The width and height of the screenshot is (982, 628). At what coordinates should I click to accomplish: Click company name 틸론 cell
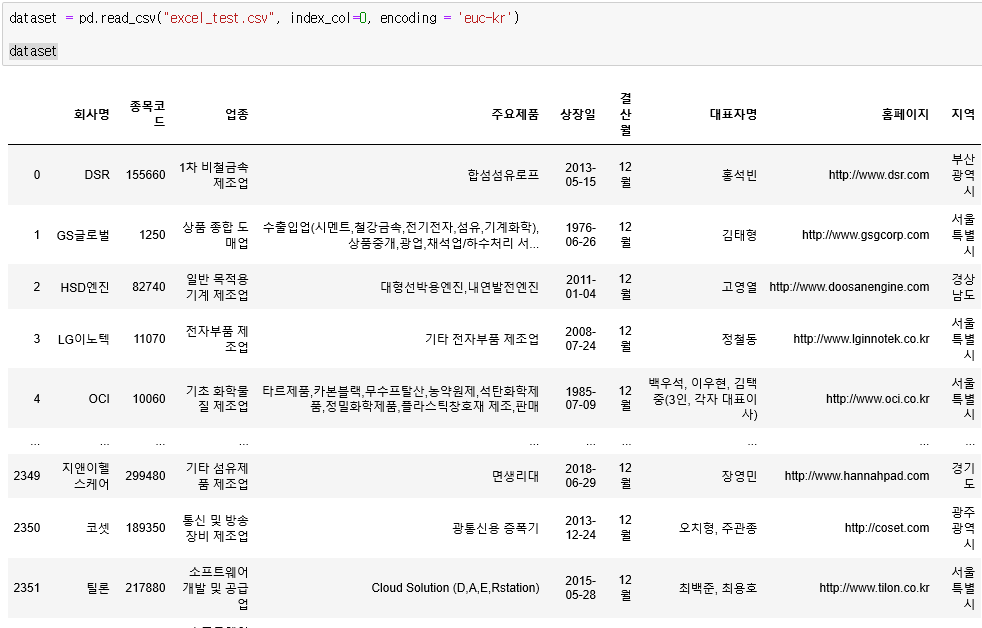click(x=98, y=588)
